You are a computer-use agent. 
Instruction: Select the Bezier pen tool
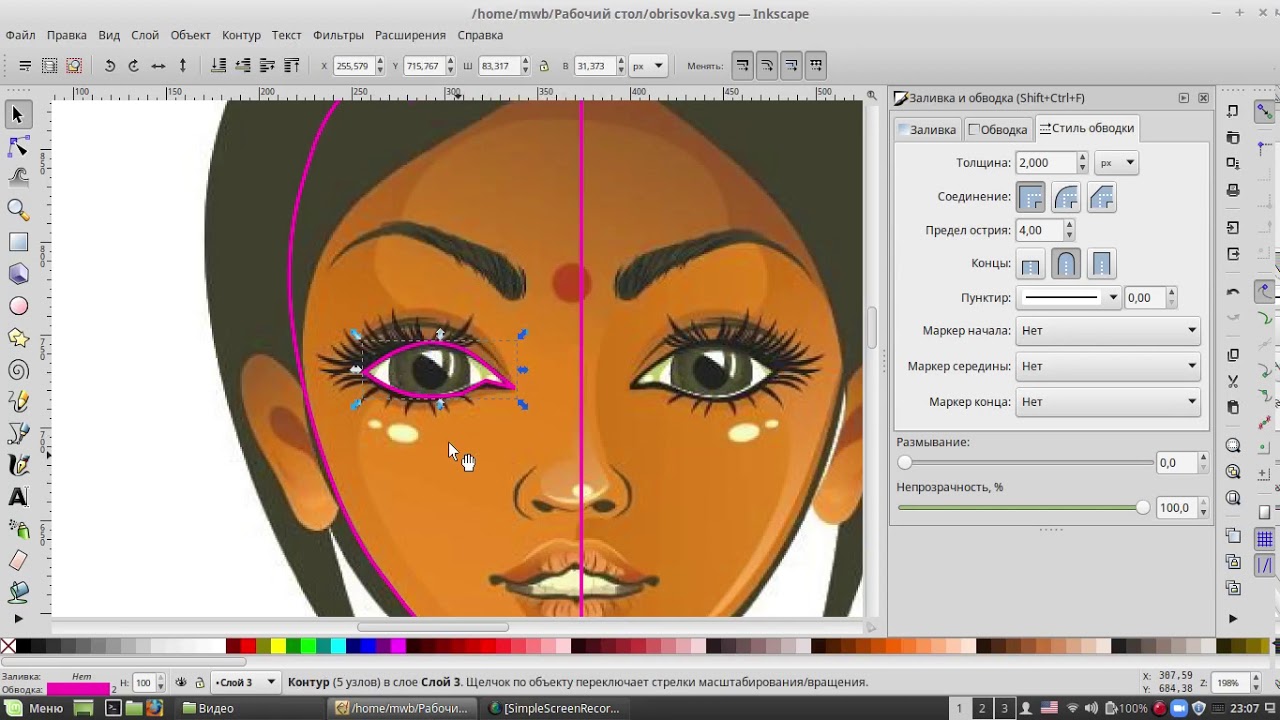[x=17, y=433]
